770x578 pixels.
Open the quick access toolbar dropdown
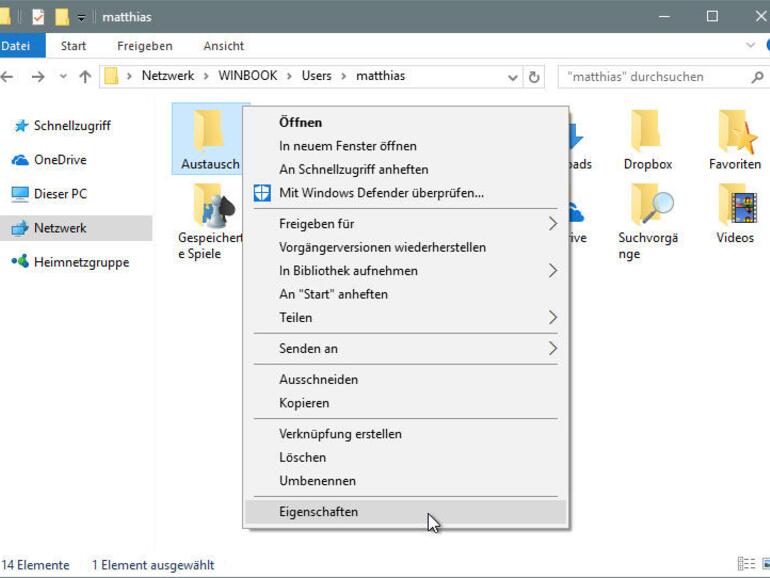(81, 18)
